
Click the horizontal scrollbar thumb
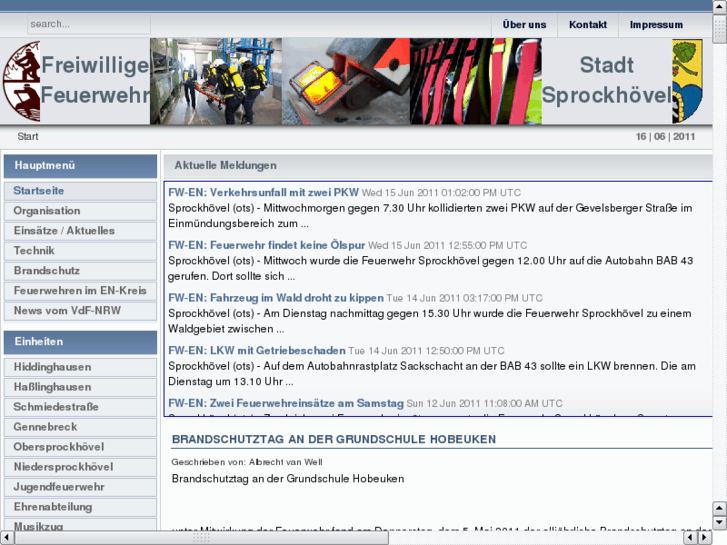201,538
